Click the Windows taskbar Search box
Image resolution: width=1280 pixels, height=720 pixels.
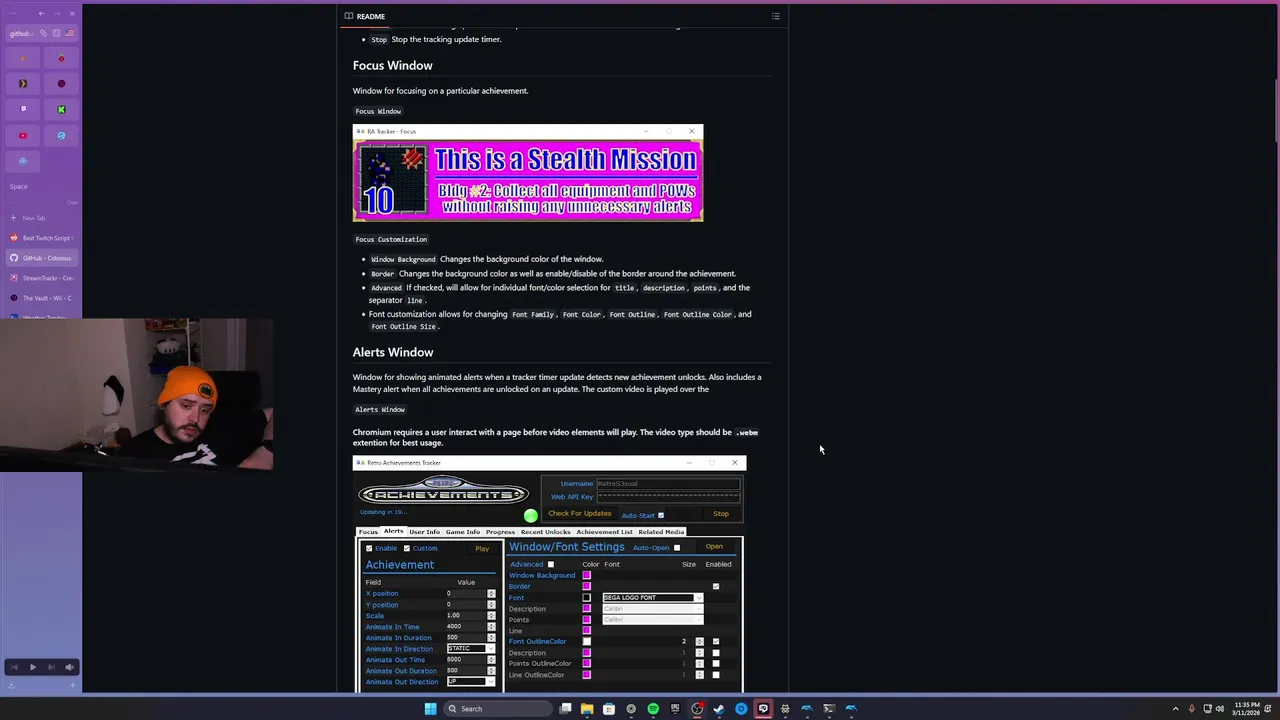tap(499, 708)
